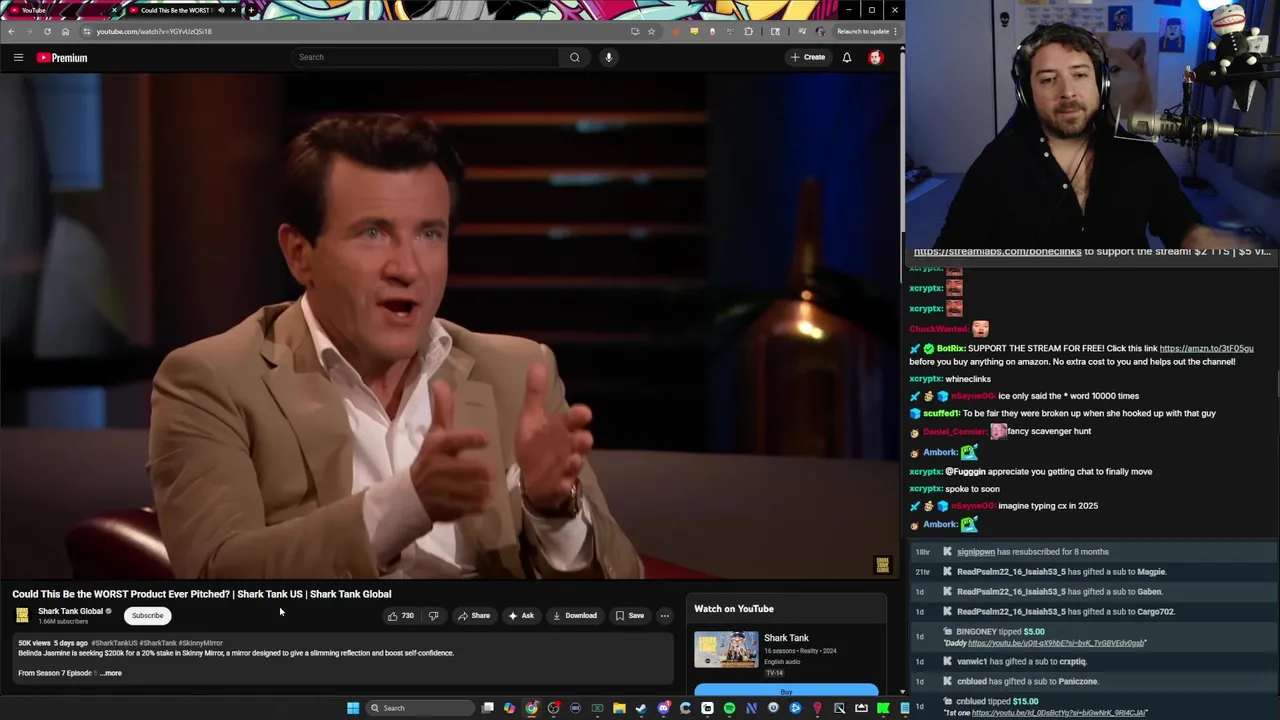Go back in the browser
This screenshot has width=1280, height=720.
click(x=11, y=31)
